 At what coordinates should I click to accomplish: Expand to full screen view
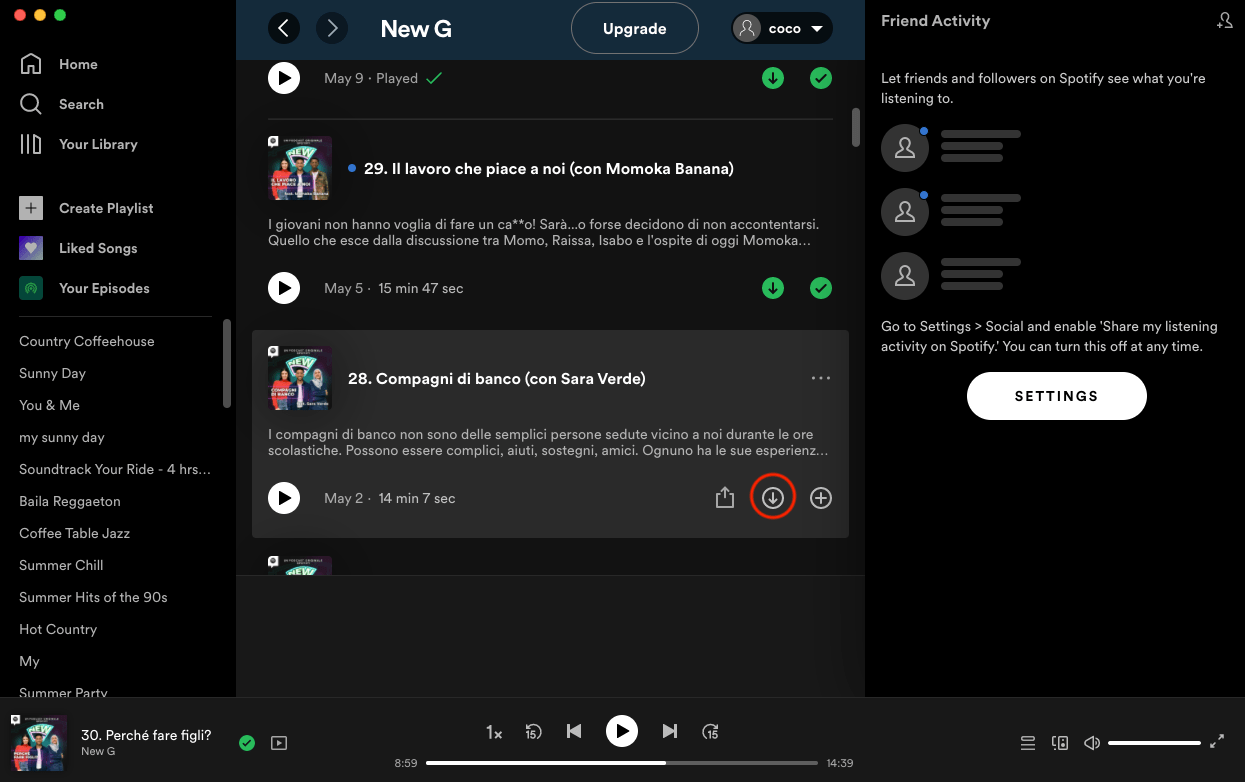click(1217, 742)
